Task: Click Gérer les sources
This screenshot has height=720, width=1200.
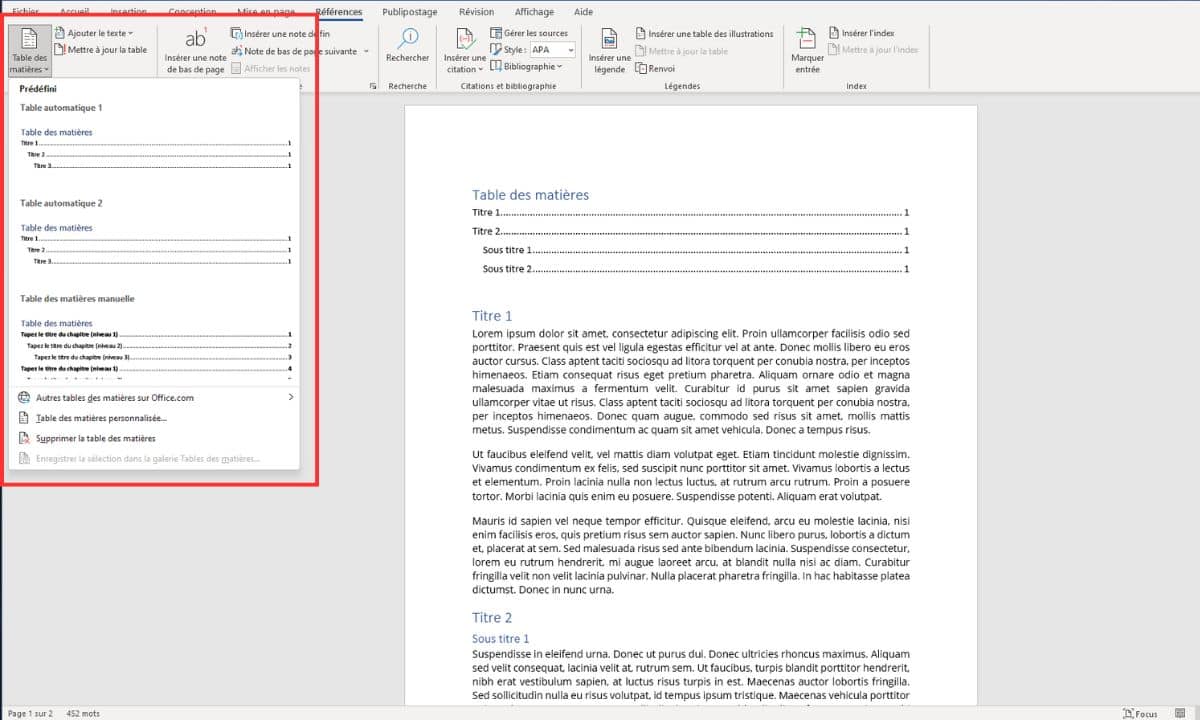Action: click(x=529, y=33)
